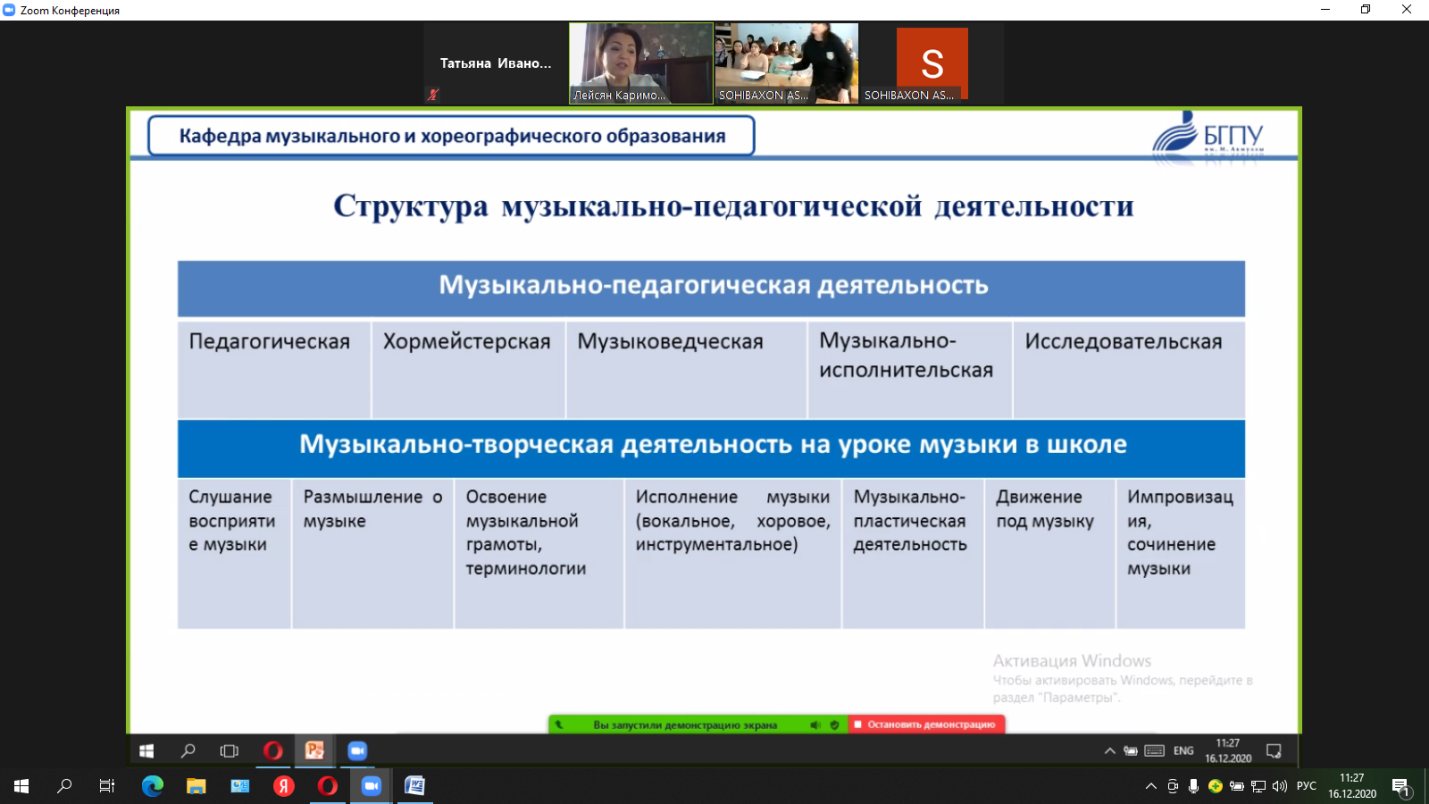Click the Татьяна Ивано... participant tile
The image size is (1429, 804).
[x=495, y=63]
